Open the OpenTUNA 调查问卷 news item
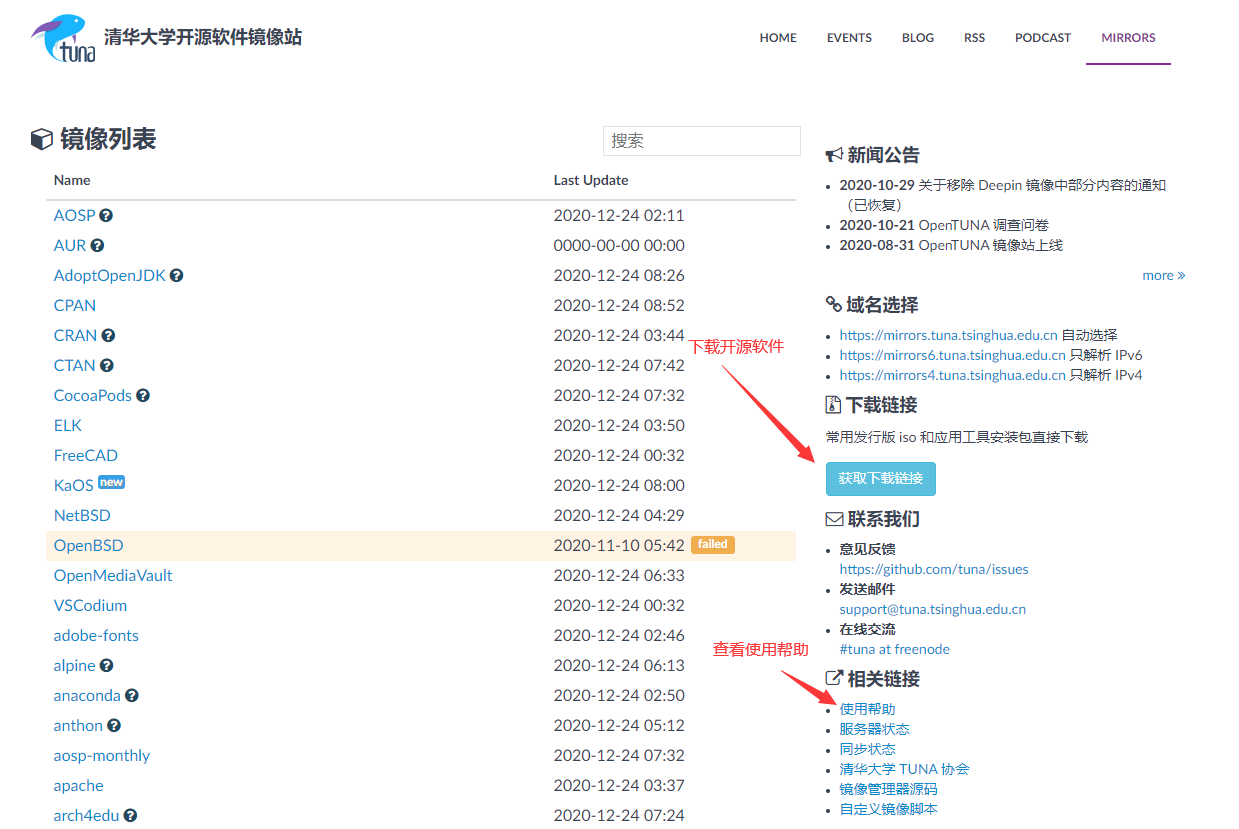1239x829 pixels. 944,225
